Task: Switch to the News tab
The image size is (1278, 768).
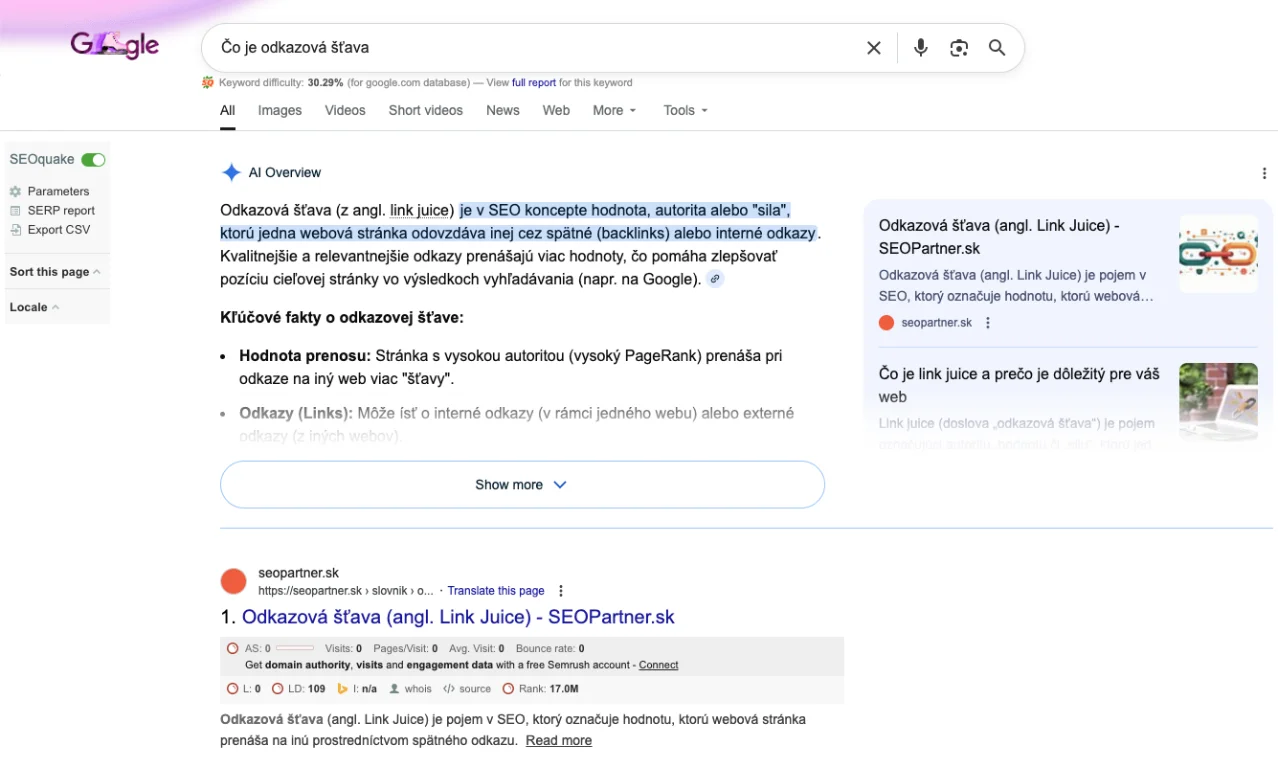Action: 502,111
